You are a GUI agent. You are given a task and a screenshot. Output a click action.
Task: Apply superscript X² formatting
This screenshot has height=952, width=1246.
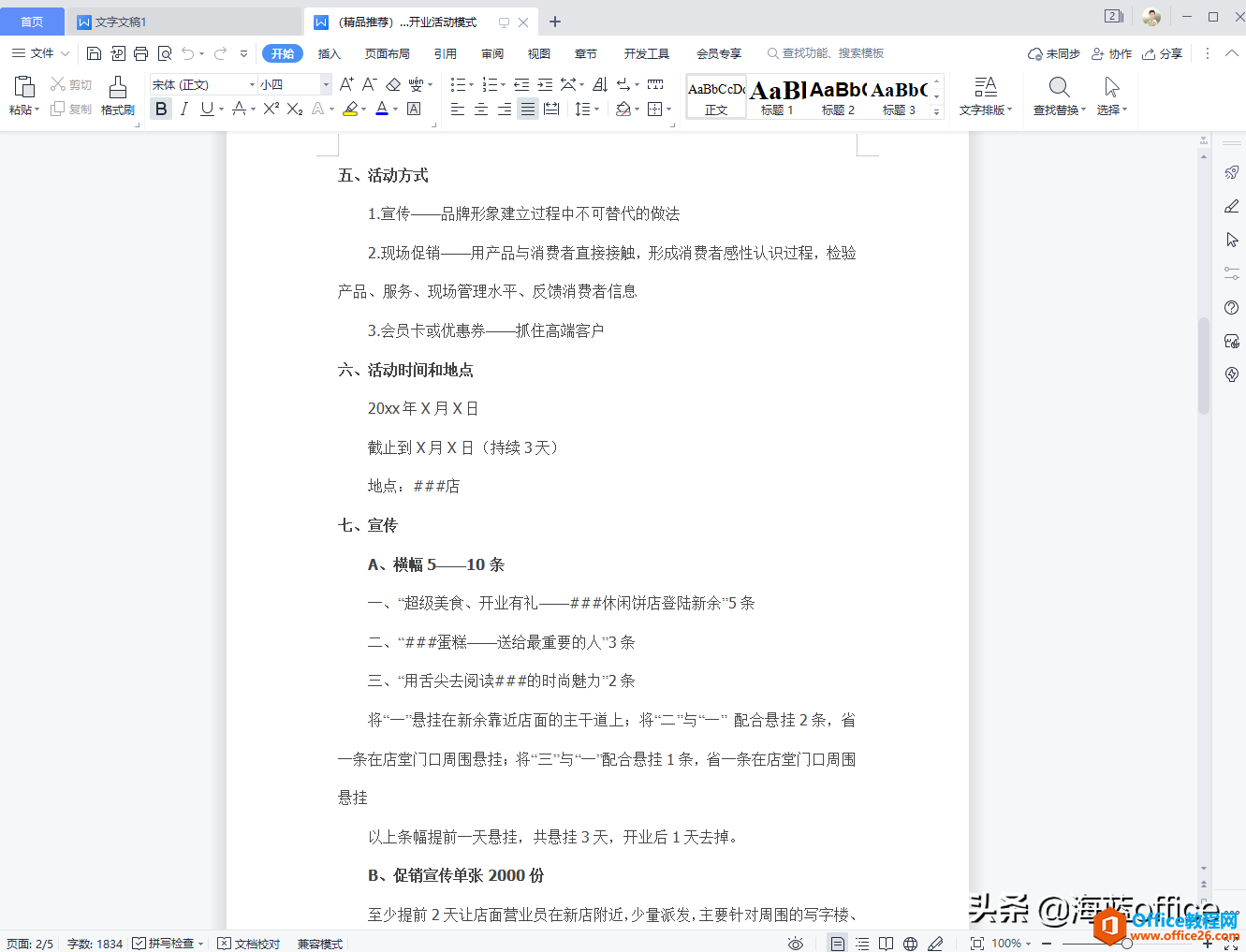click(x=271, y=109)
